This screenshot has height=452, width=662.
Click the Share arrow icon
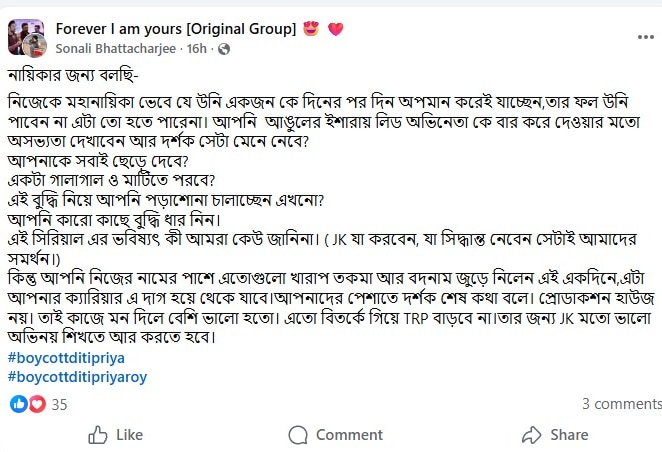[531, 435]
